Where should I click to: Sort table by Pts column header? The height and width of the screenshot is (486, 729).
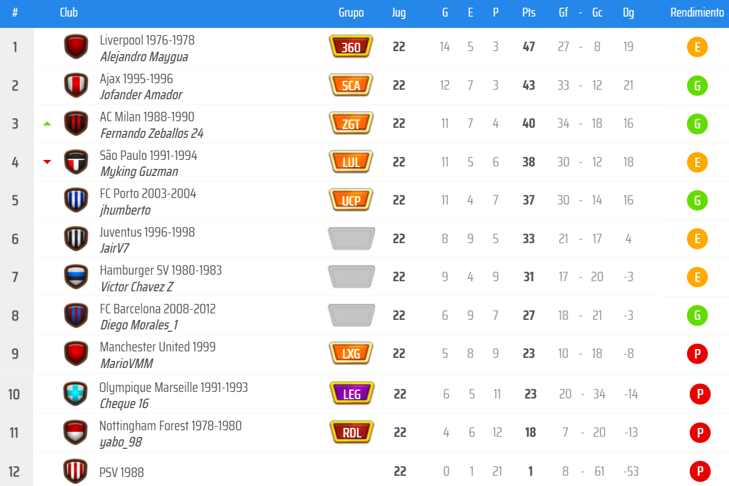pos(528,13)
